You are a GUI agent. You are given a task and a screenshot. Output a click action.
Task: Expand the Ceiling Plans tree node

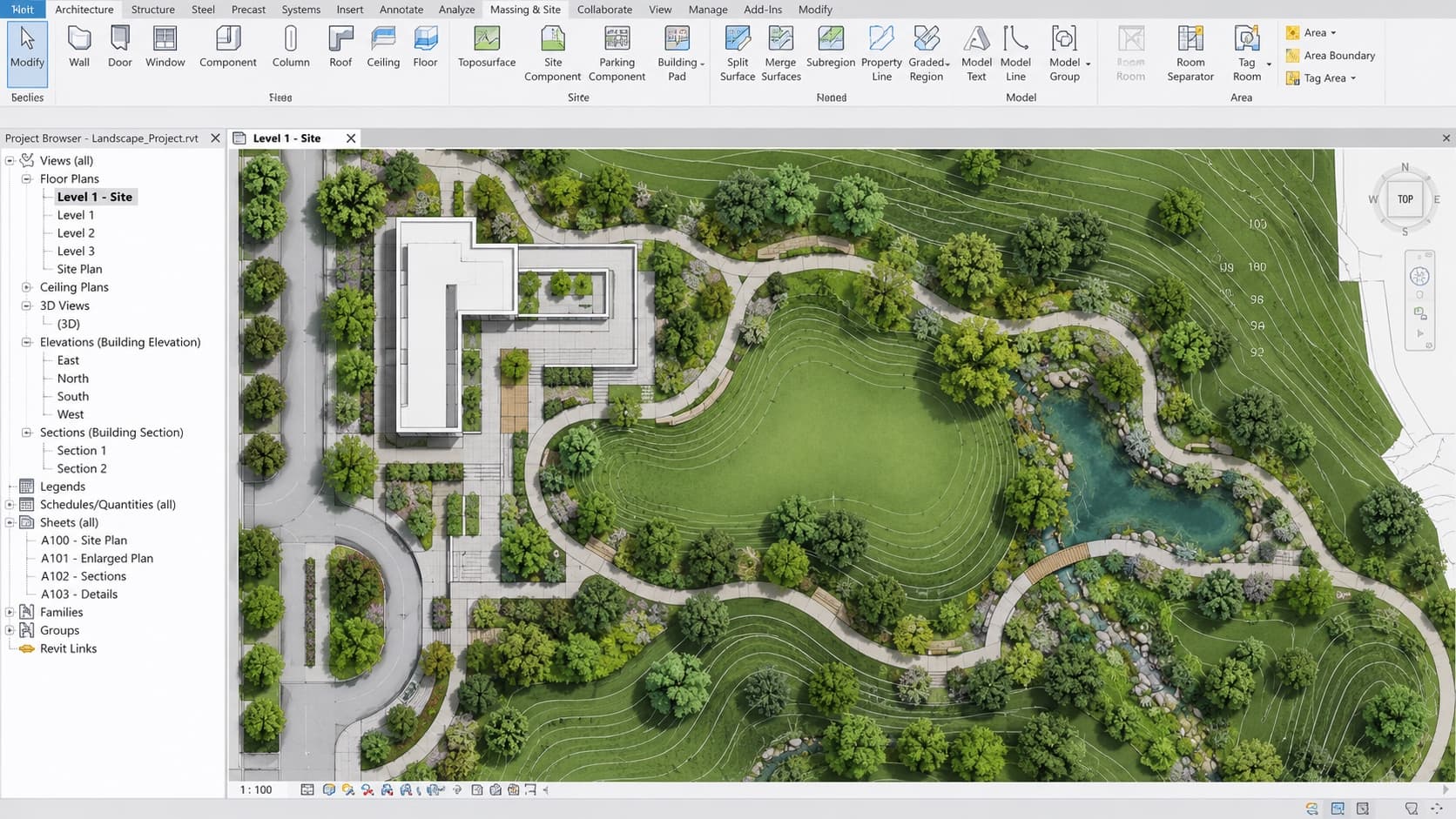[x=27, y=287]
